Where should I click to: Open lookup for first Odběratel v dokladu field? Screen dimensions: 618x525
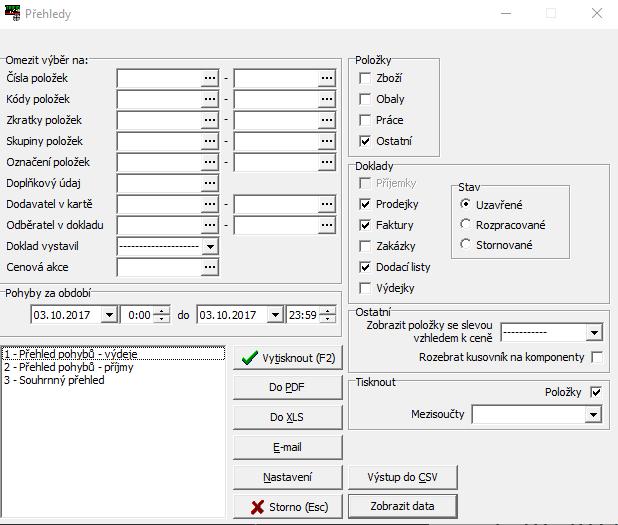(x=210, y=225)
